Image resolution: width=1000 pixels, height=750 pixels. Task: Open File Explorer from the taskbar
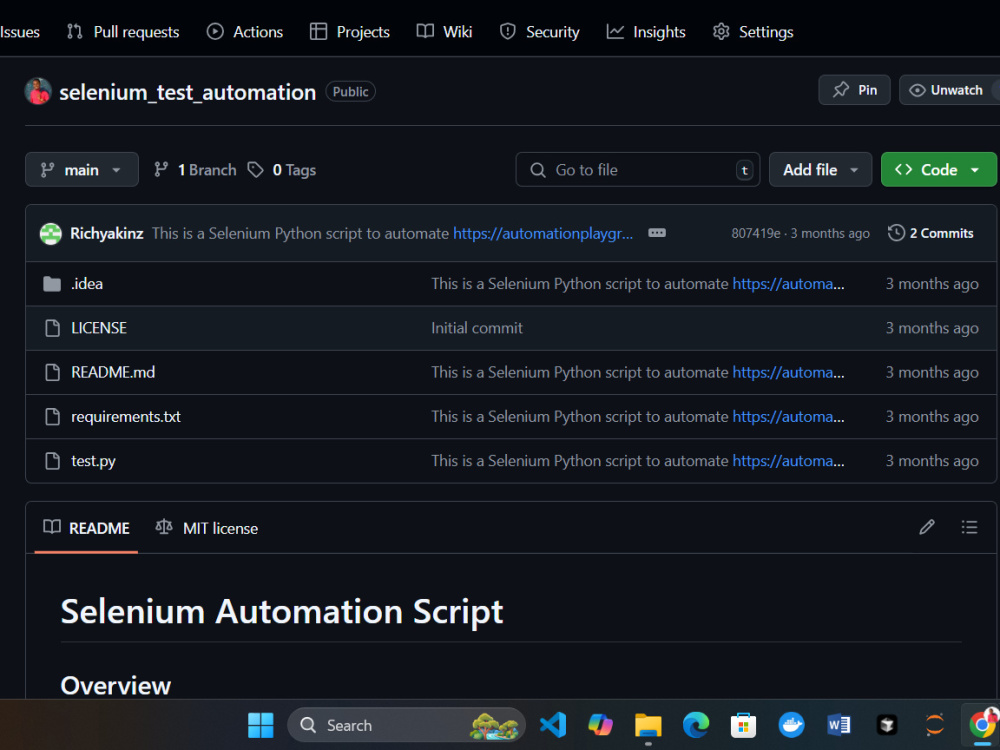coord(648,725)
